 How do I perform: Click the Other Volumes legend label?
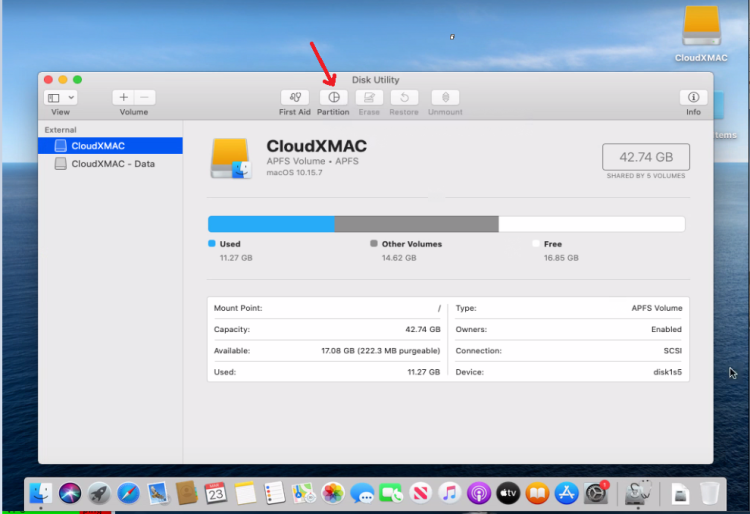click(412, 244)
